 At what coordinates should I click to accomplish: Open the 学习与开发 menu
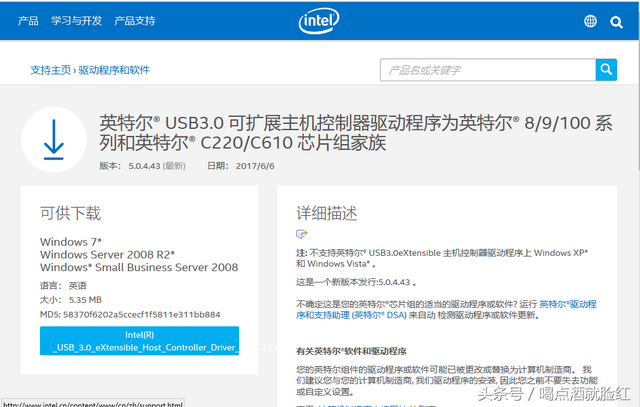(x=76, y=21)
